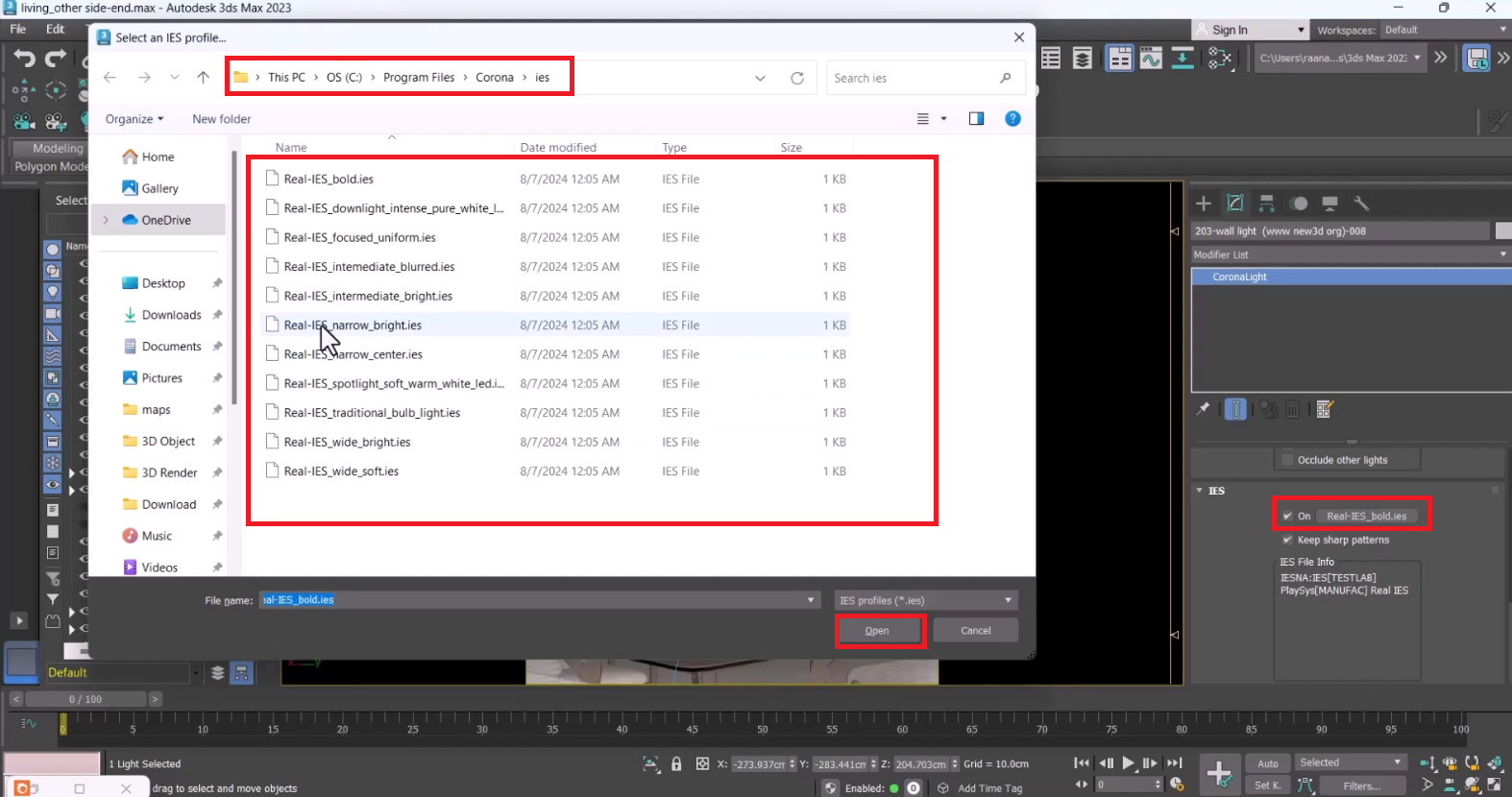Viewport: 1512px width, 797px height.
Task: Click the autosave disk-clock icon
Action: 1477,59
